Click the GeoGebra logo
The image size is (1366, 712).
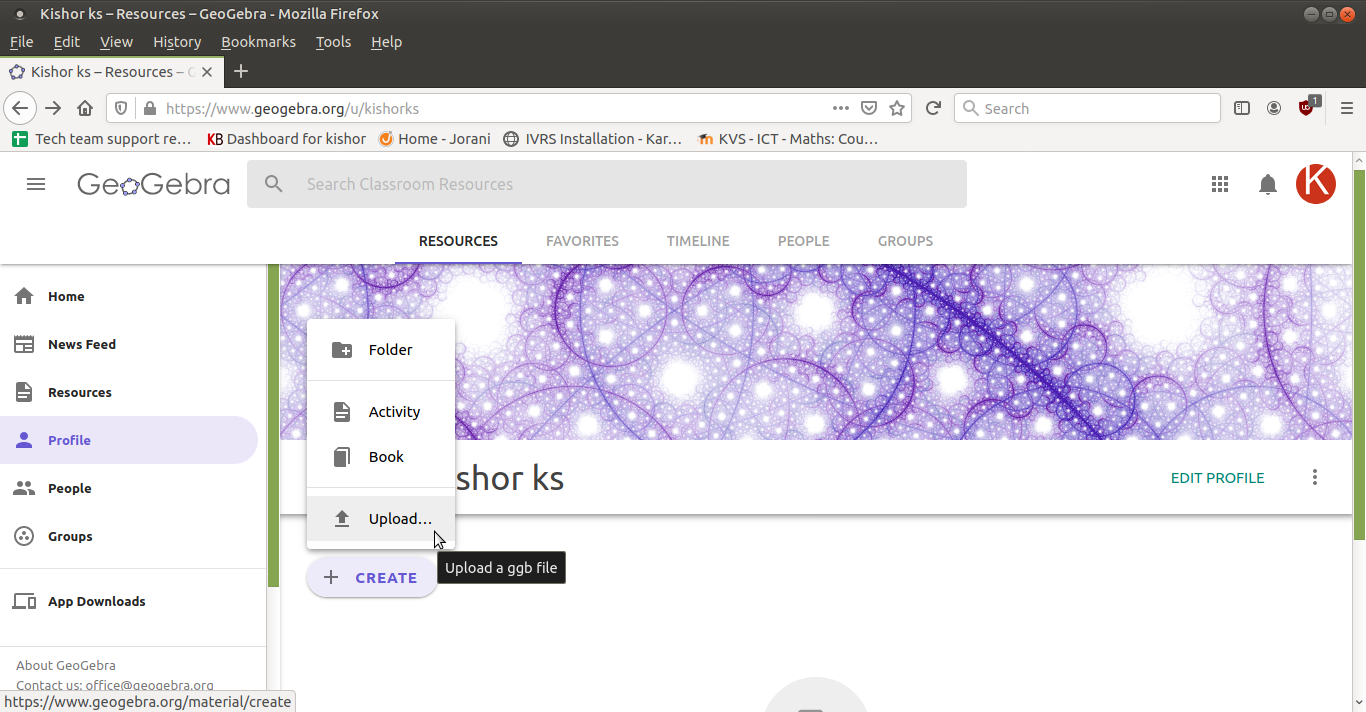tap(153, 184)
